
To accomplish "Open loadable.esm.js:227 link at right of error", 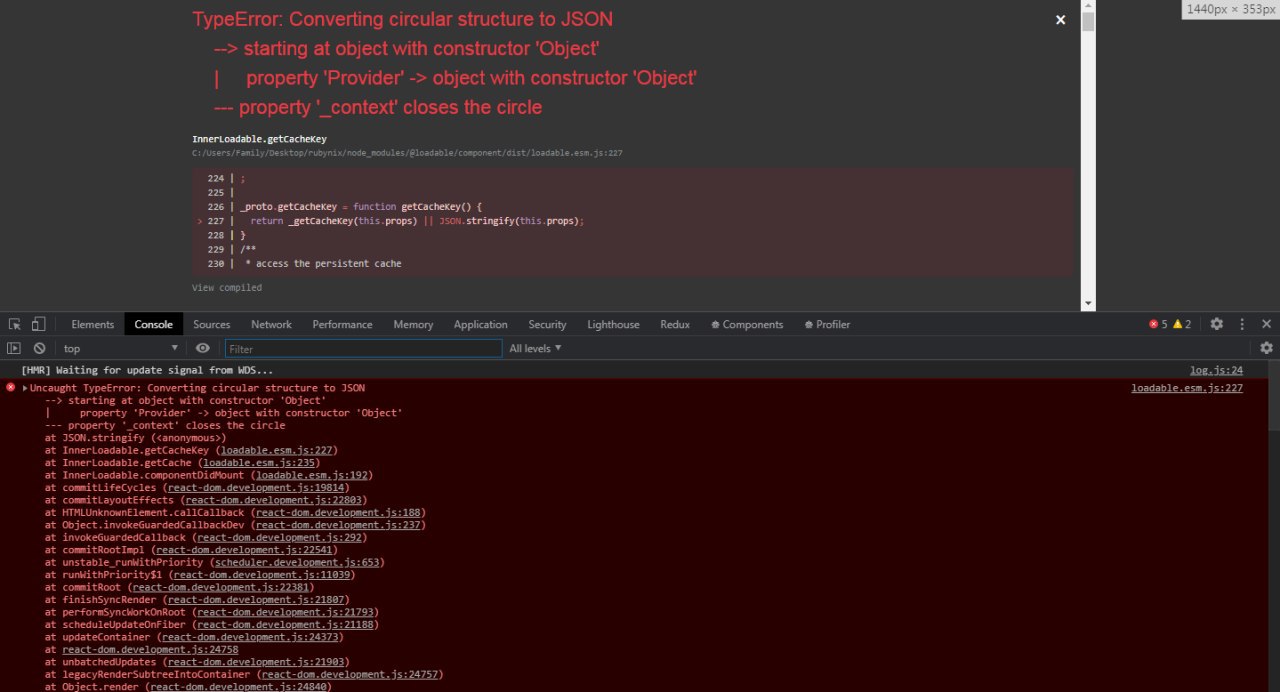I will coord(1187,388).
